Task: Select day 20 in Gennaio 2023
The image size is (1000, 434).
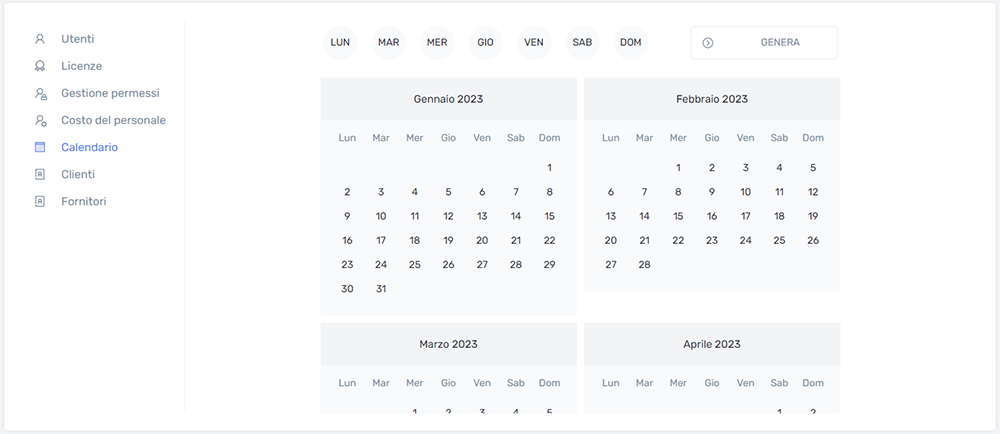Action: pyautogui.click(x=482, y=240)
